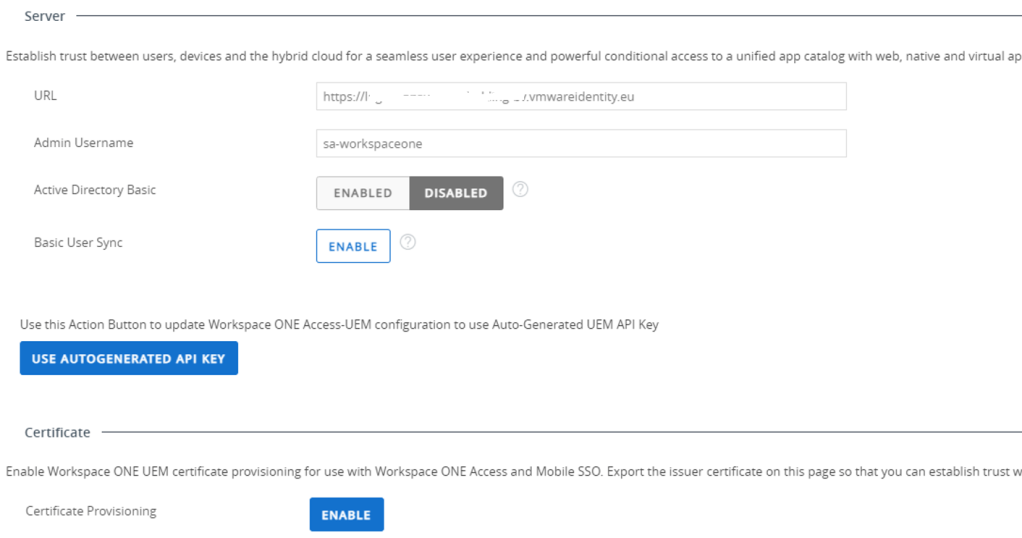Select the DISABLED option for Active Directory Basic
1022x538 pixels.
[456, 193]
